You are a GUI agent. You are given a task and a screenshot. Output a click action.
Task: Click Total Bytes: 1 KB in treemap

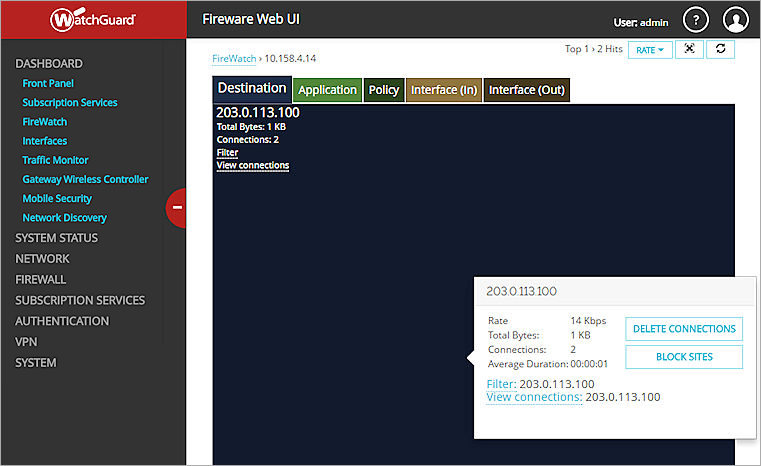(x=251, y=127)
